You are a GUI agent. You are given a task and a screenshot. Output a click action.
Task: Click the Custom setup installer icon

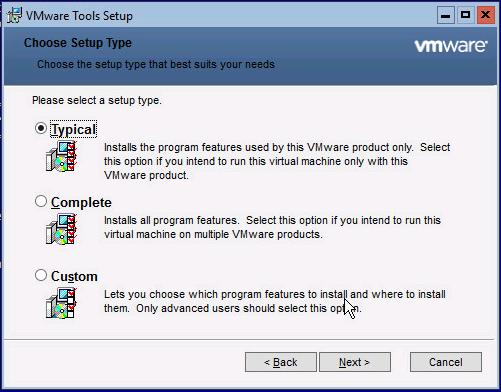(61, 303)
